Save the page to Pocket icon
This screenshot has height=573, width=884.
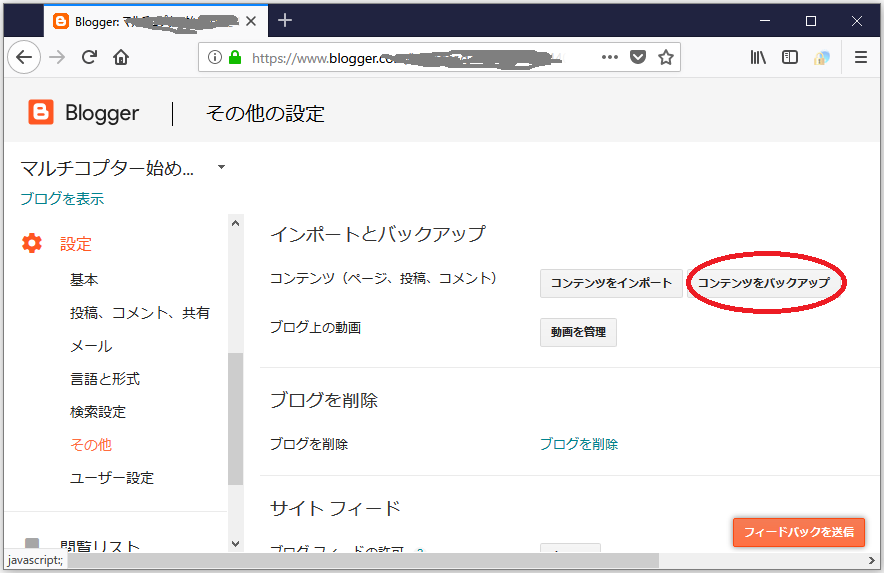point(638,58)
